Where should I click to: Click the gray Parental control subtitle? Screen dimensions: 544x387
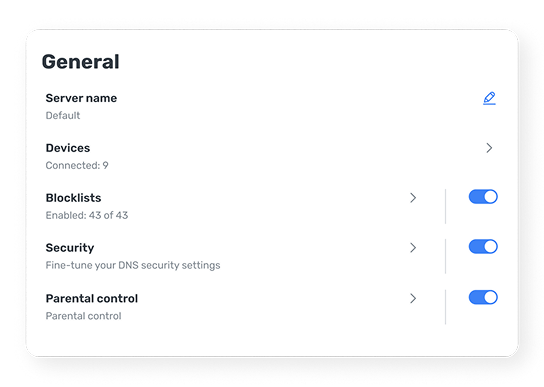pos(84,316)
